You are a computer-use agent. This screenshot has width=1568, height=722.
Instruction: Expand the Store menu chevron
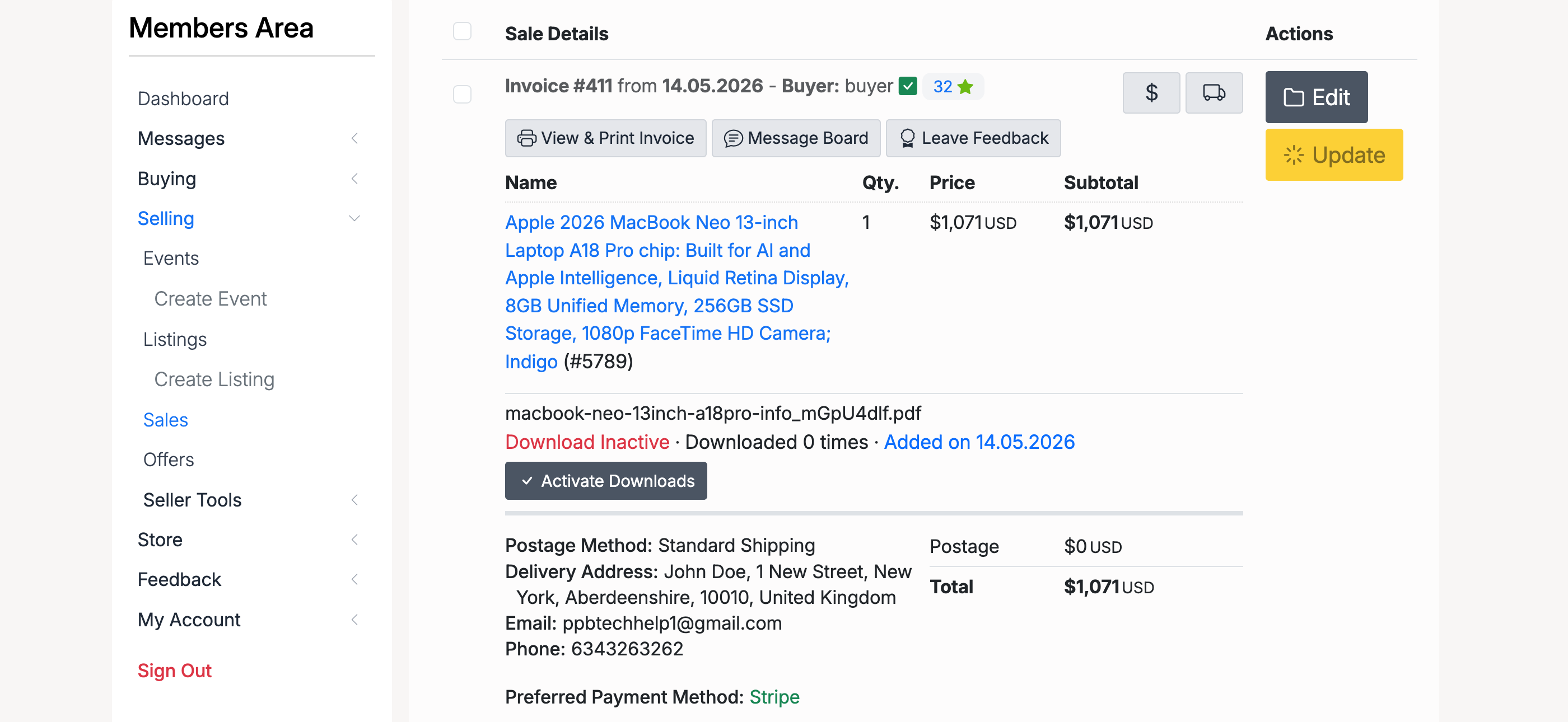(x=354, y=540)
